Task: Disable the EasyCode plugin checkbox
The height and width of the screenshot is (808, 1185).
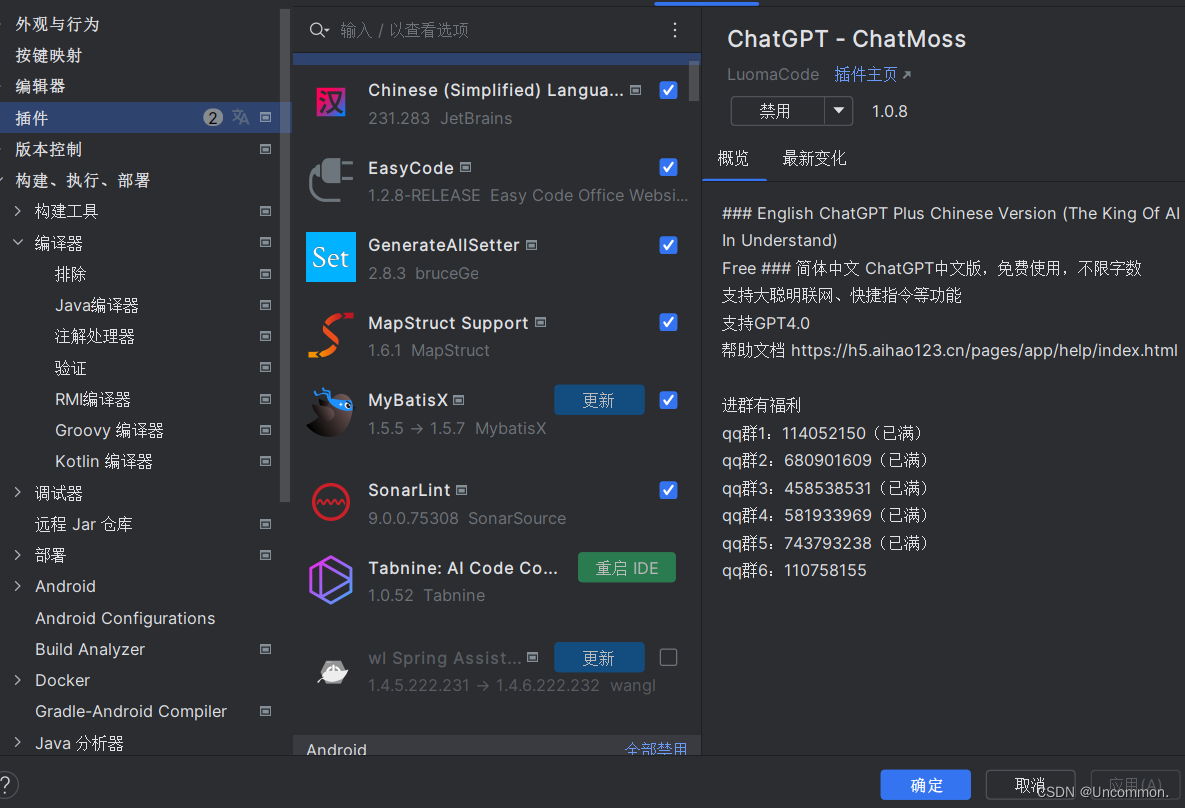Action: (668, 167)
